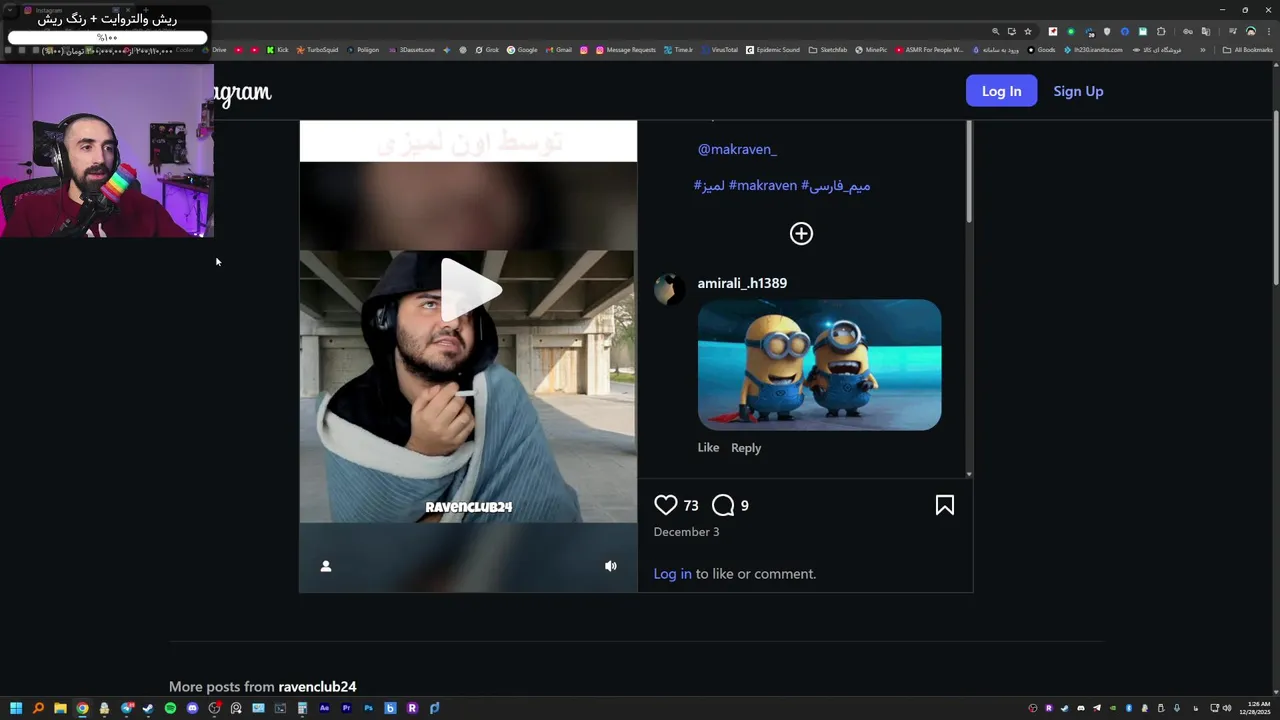The width and height of the screenshot is (1280, 720).
Task: Click the Log In button
Action: click(1001, 91)
